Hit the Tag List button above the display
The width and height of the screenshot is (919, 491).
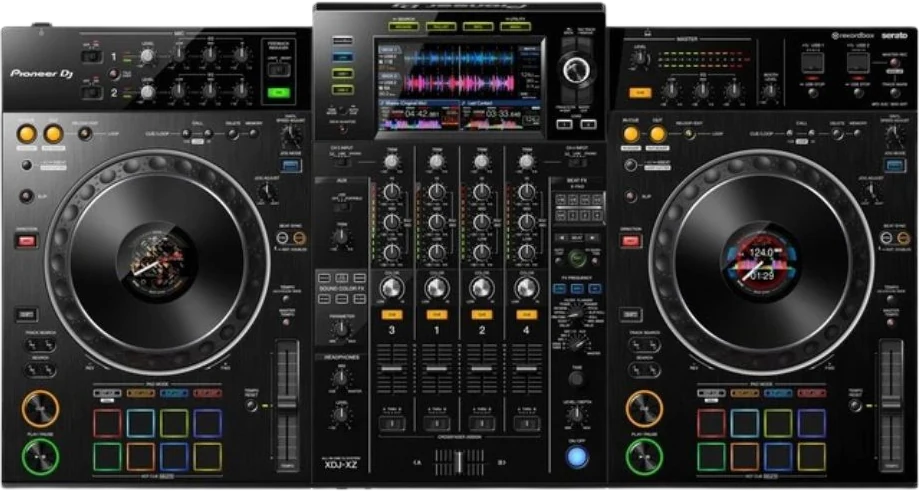point(440,26)
